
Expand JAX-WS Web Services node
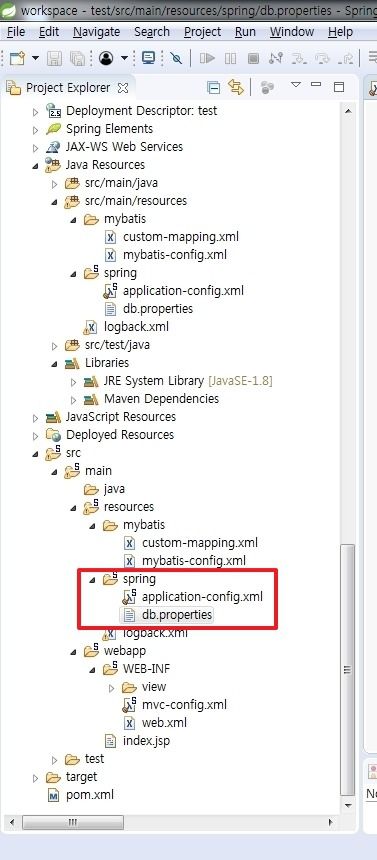coord(36,148)
